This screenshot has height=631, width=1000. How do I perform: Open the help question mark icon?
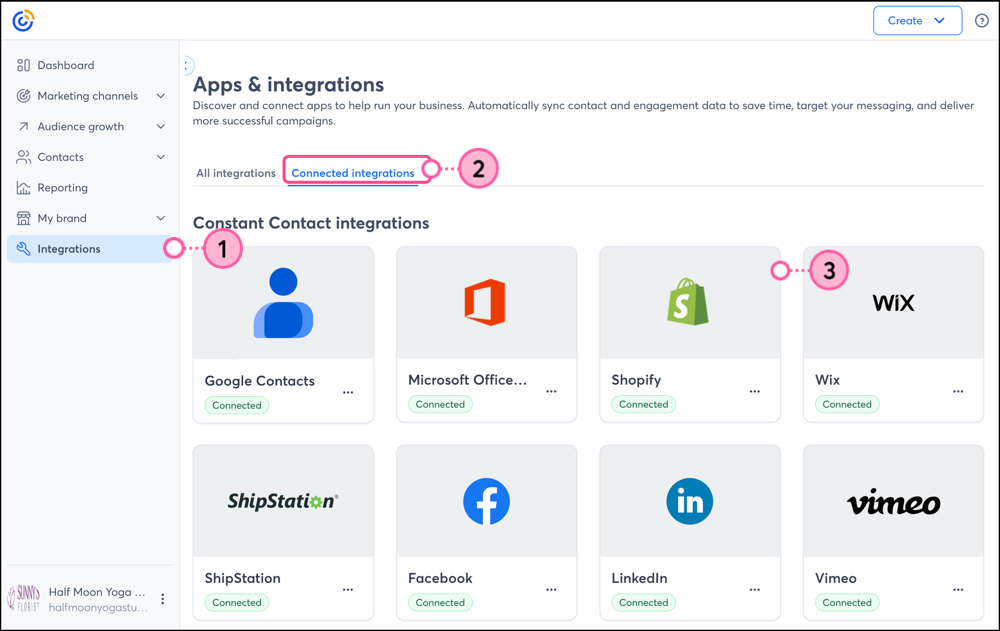(x=982, y=20)
